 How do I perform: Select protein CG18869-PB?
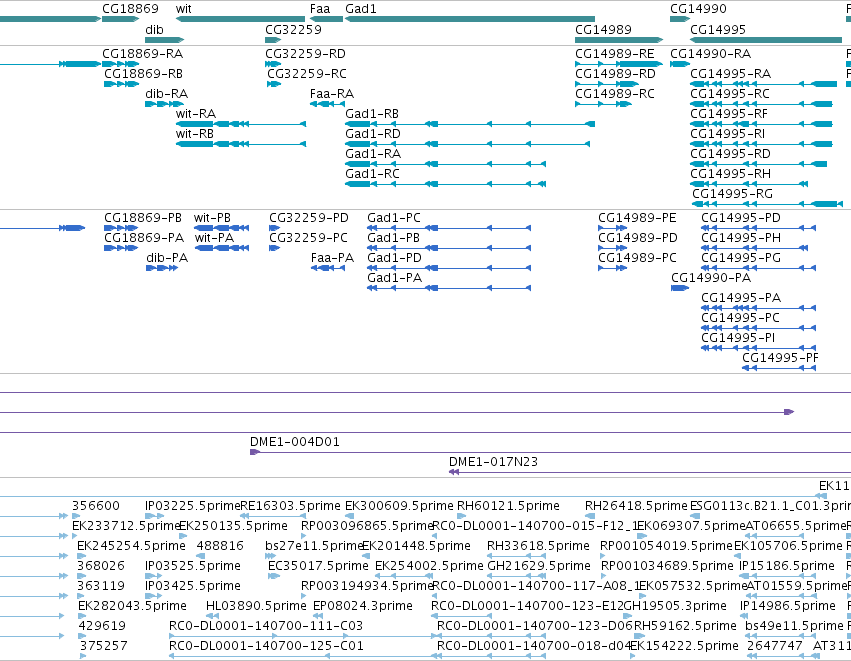(143, 218)
